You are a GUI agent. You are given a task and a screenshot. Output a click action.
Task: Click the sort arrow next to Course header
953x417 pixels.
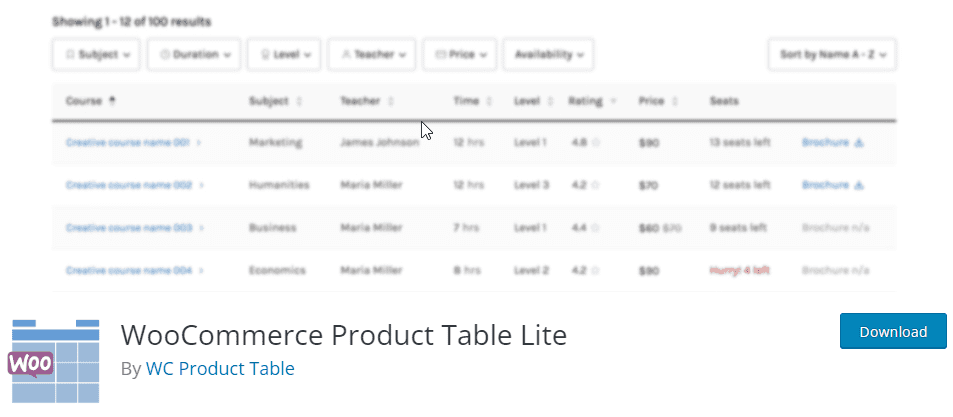112,101
